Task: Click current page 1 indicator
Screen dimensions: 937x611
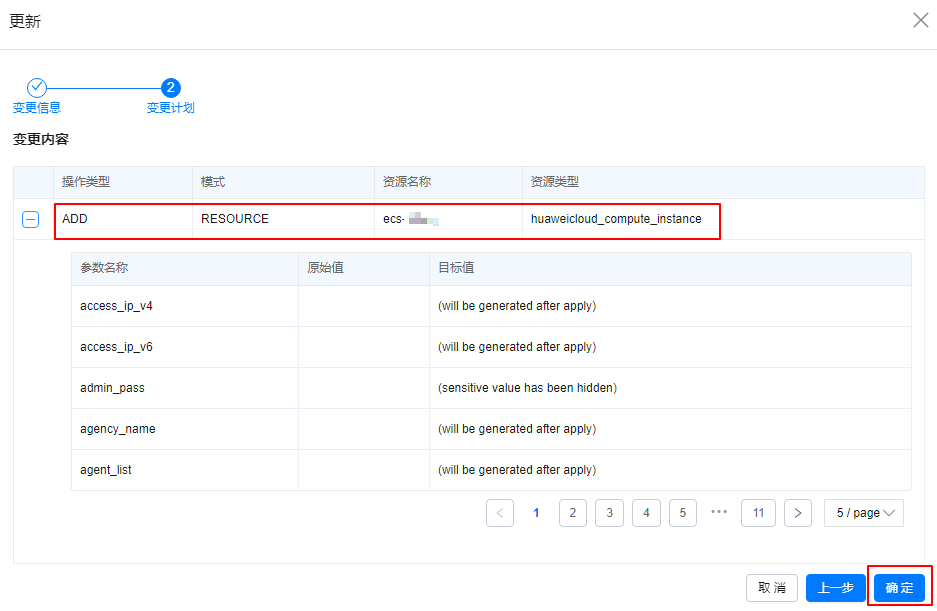Action: click(536, 513)
